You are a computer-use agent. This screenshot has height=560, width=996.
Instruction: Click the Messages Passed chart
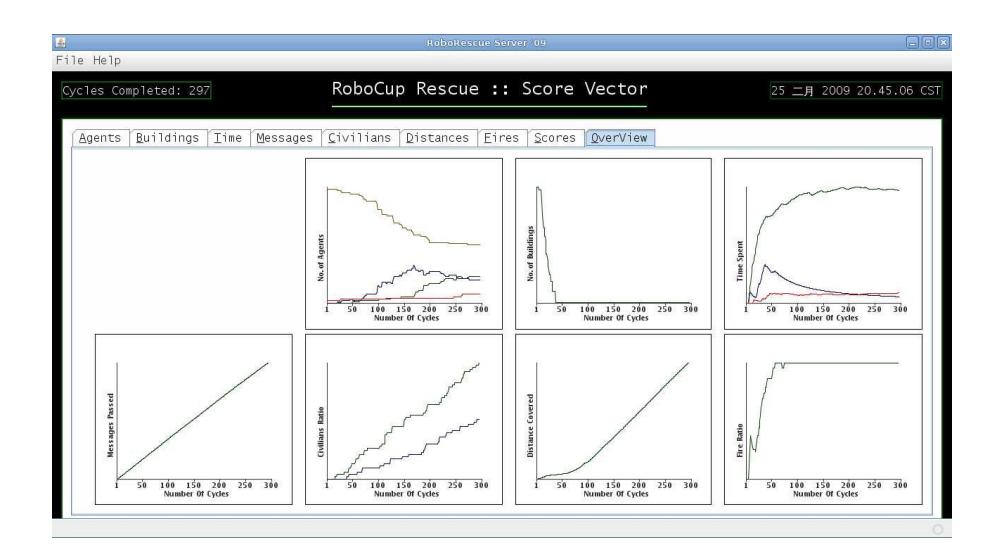click(194, 420)
